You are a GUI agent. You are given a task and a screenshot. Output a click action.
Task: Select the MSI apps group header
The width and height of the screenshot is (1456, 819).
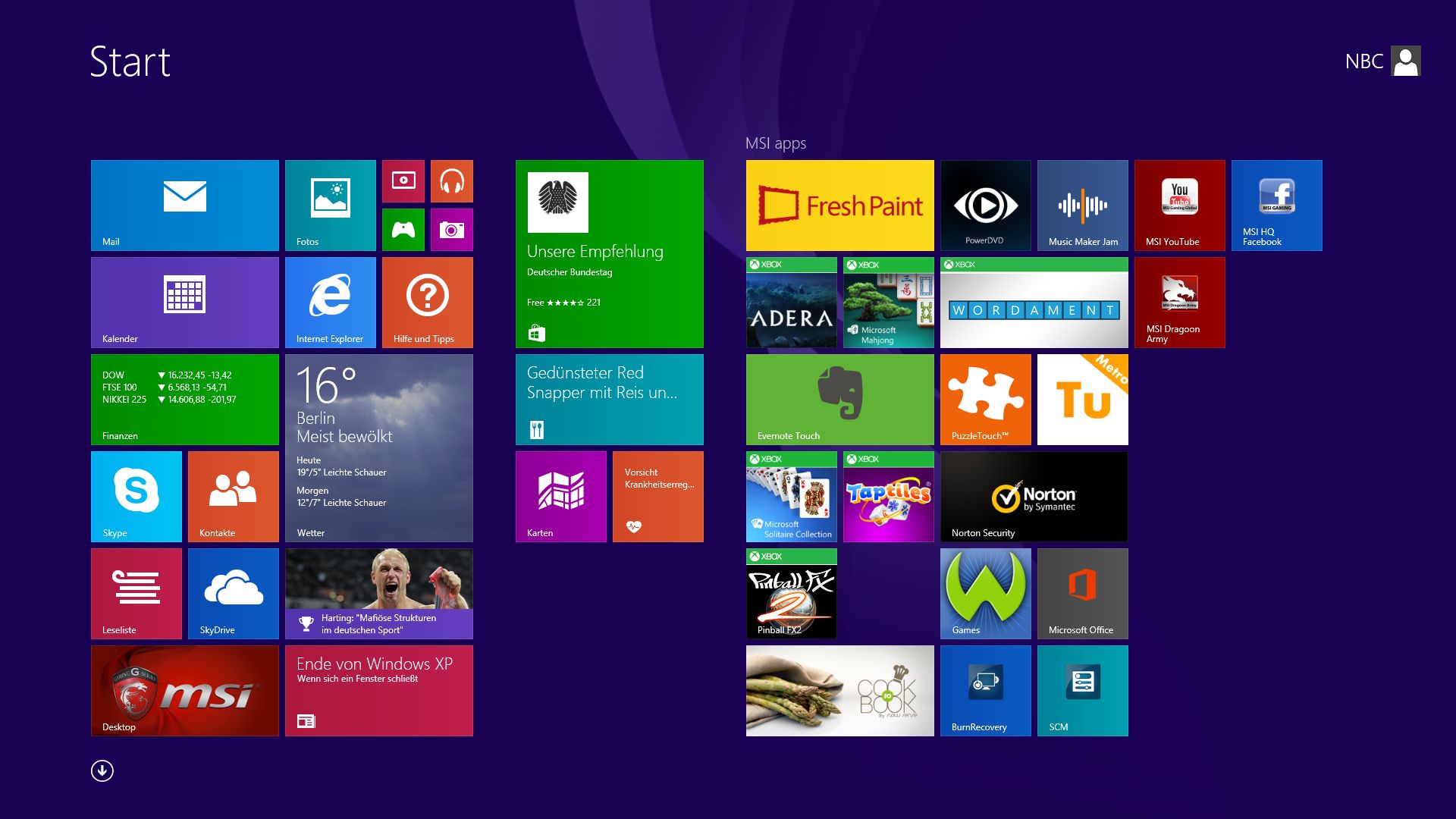point(775,143)
